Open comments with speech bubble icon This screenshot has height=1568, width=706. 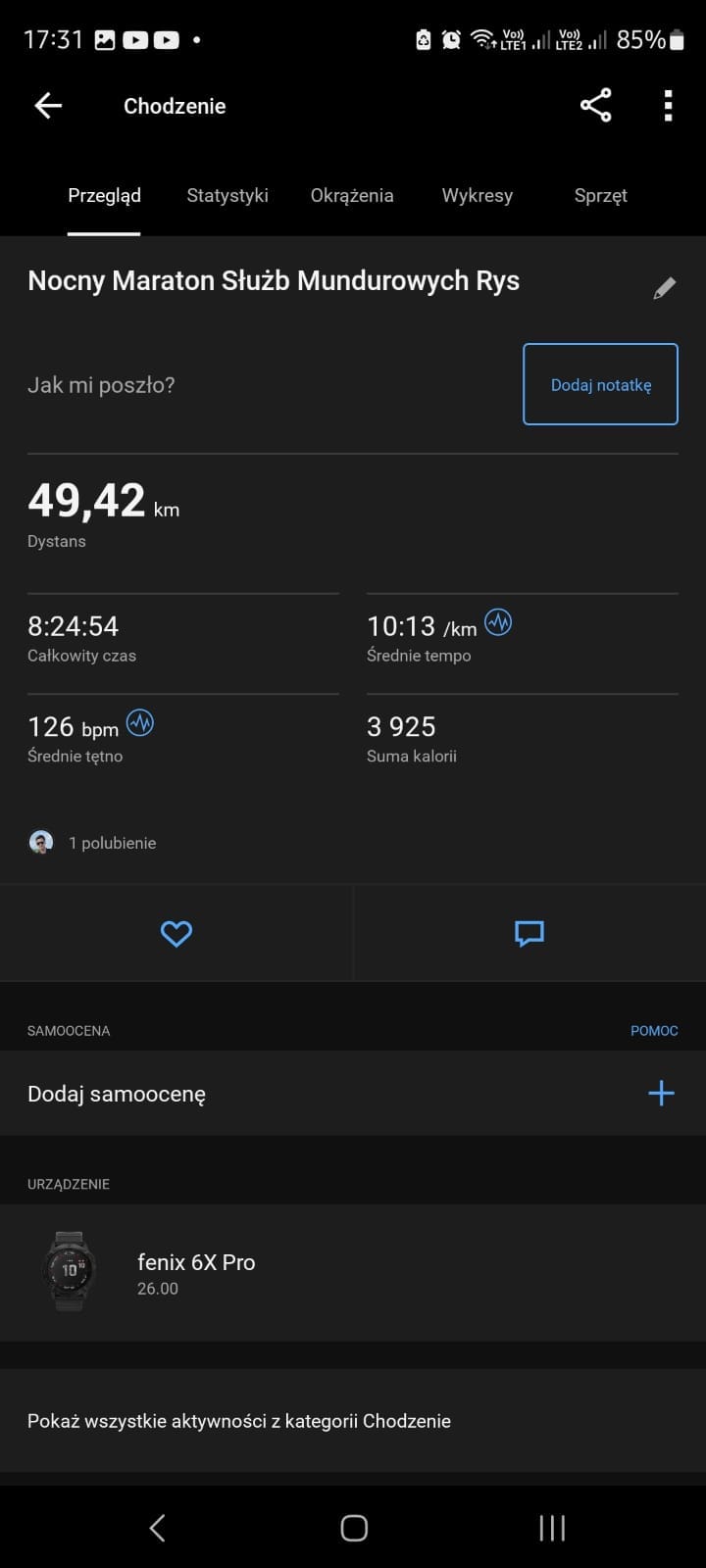click(529, 934)
